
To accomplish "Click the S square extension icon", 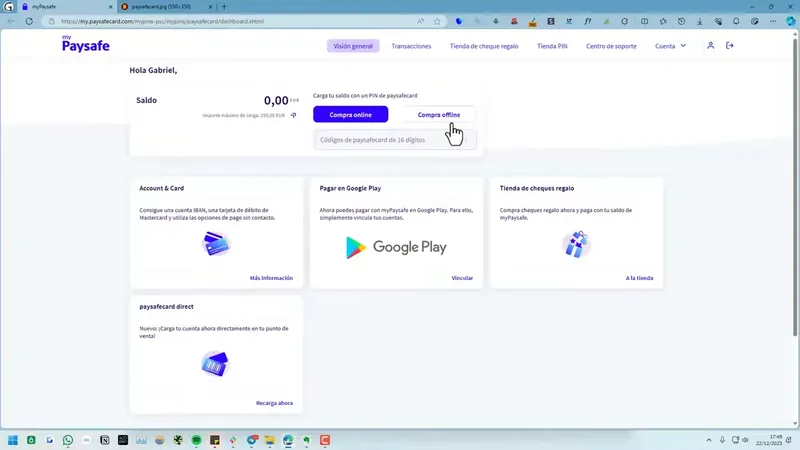I will point(551,21).
